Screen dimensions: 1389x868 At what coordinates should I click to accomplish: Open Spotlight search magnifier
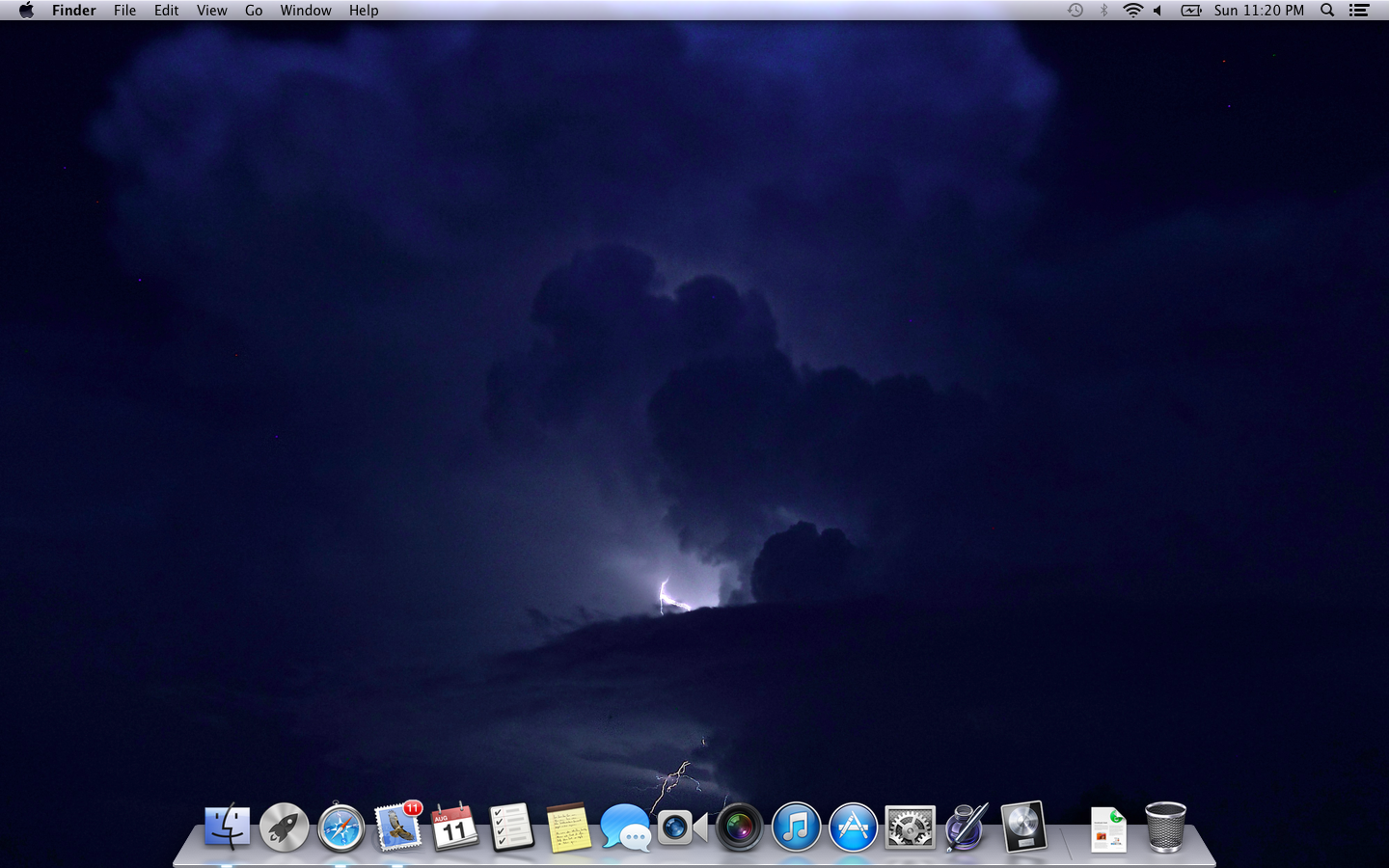[x=1327, y=10]
